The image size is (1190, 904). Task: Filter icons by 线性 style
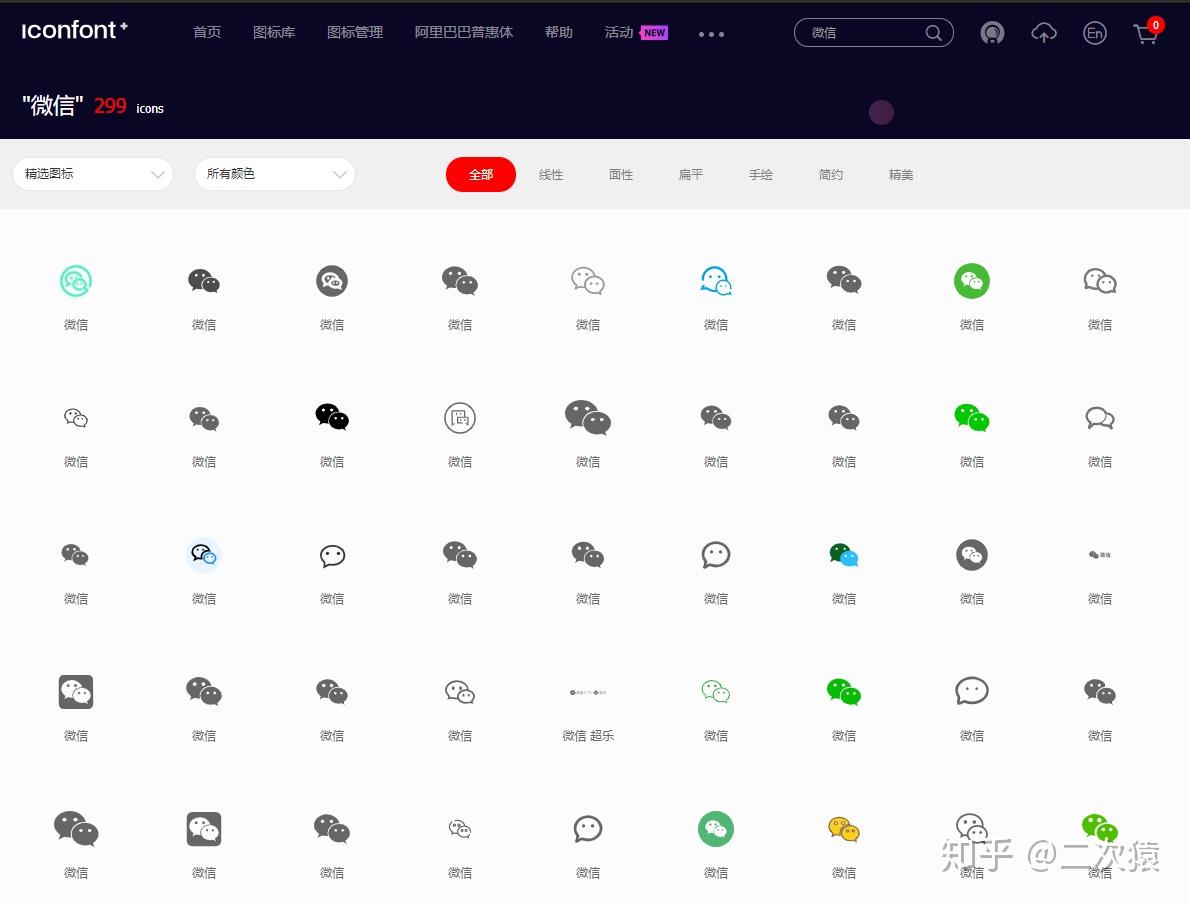coord(551,175)
